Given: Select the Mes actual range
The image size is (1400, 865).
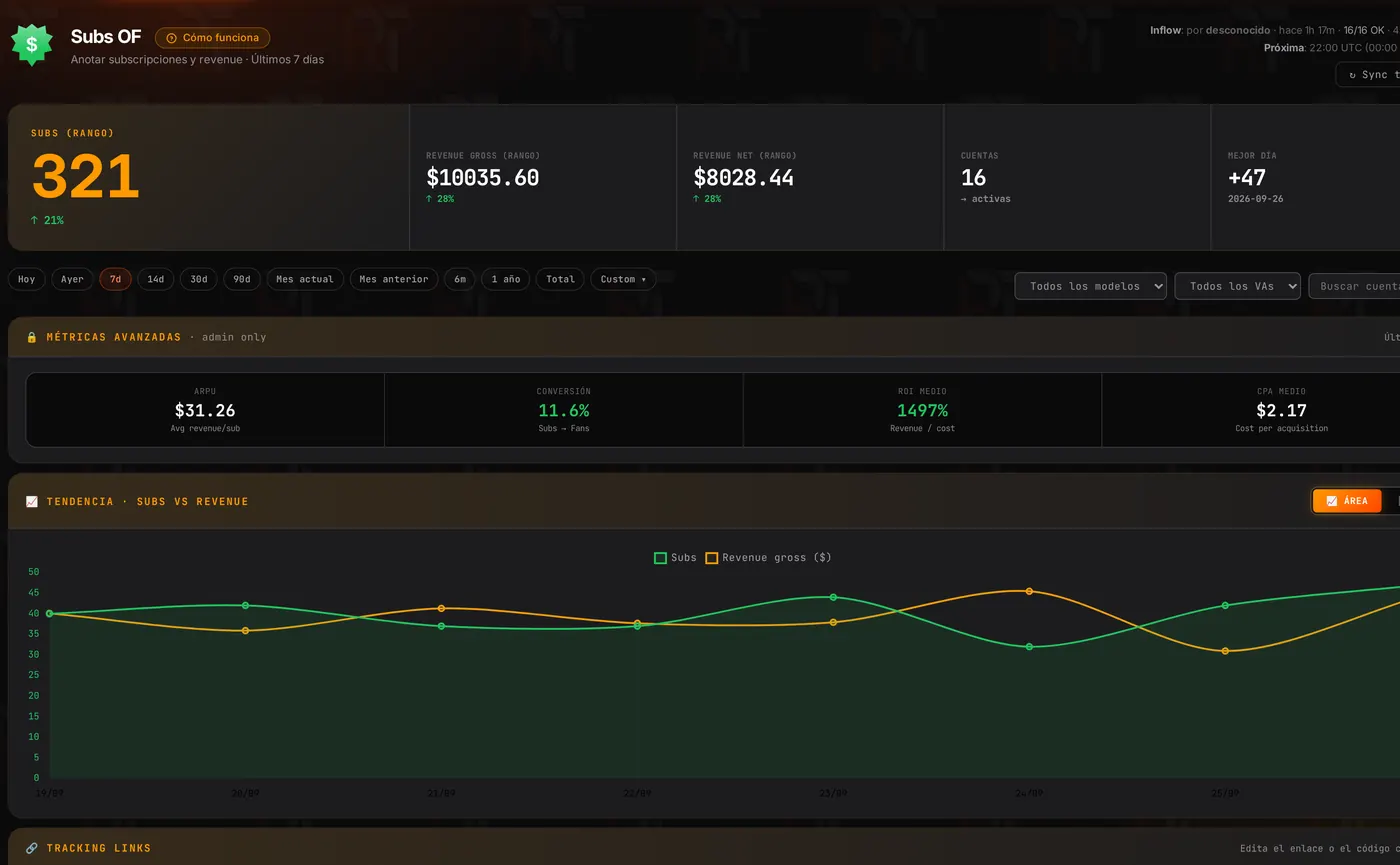Looking at the screenshot, I should pos(305,279).
